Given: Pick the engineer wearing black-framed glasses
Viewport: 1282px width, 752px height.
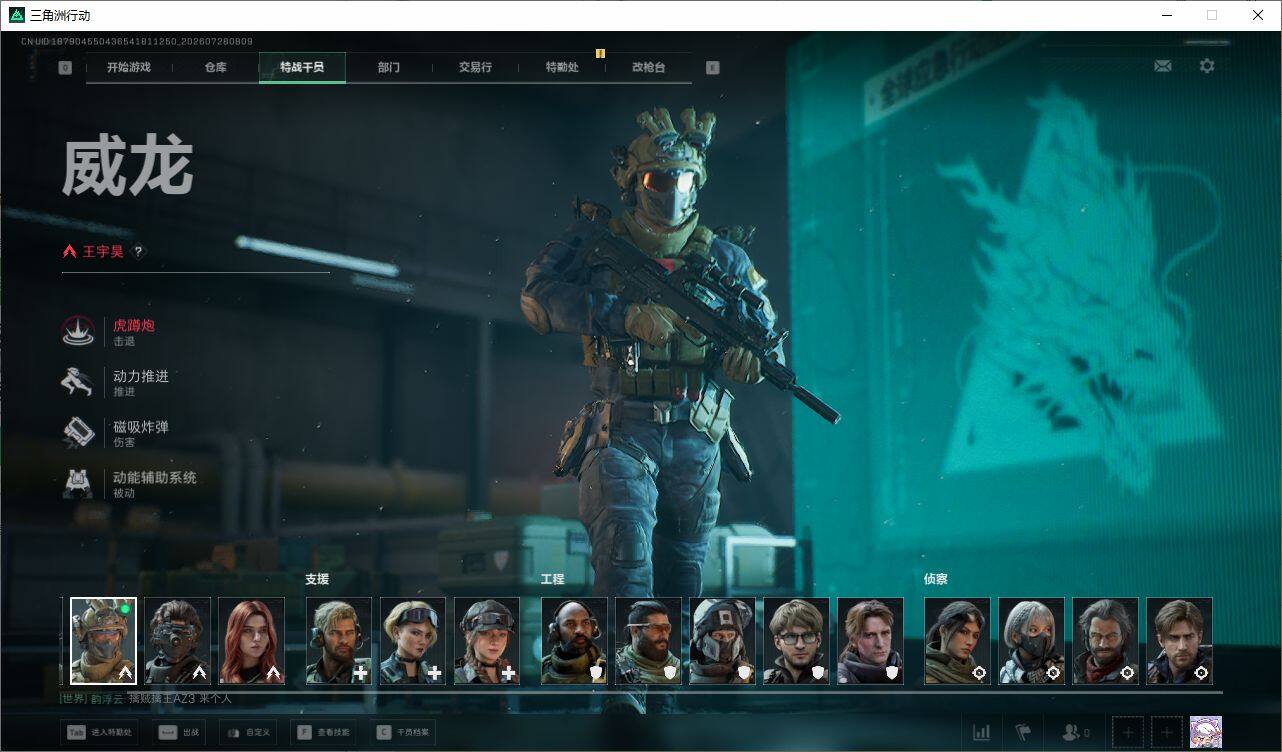Looking at the screenshot, I should point(796,641).
